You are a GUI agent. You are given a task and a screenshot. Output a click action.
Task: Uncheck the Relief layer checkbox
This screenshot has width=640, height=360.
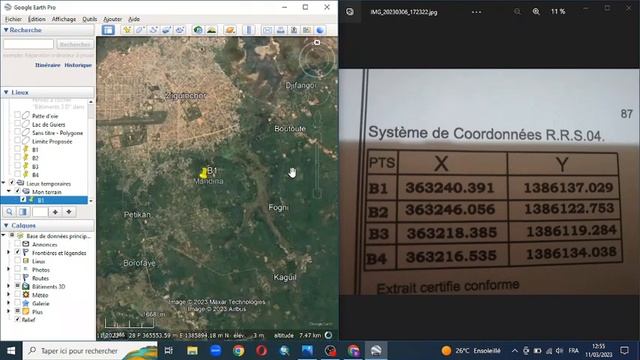(x=18, y=320)
